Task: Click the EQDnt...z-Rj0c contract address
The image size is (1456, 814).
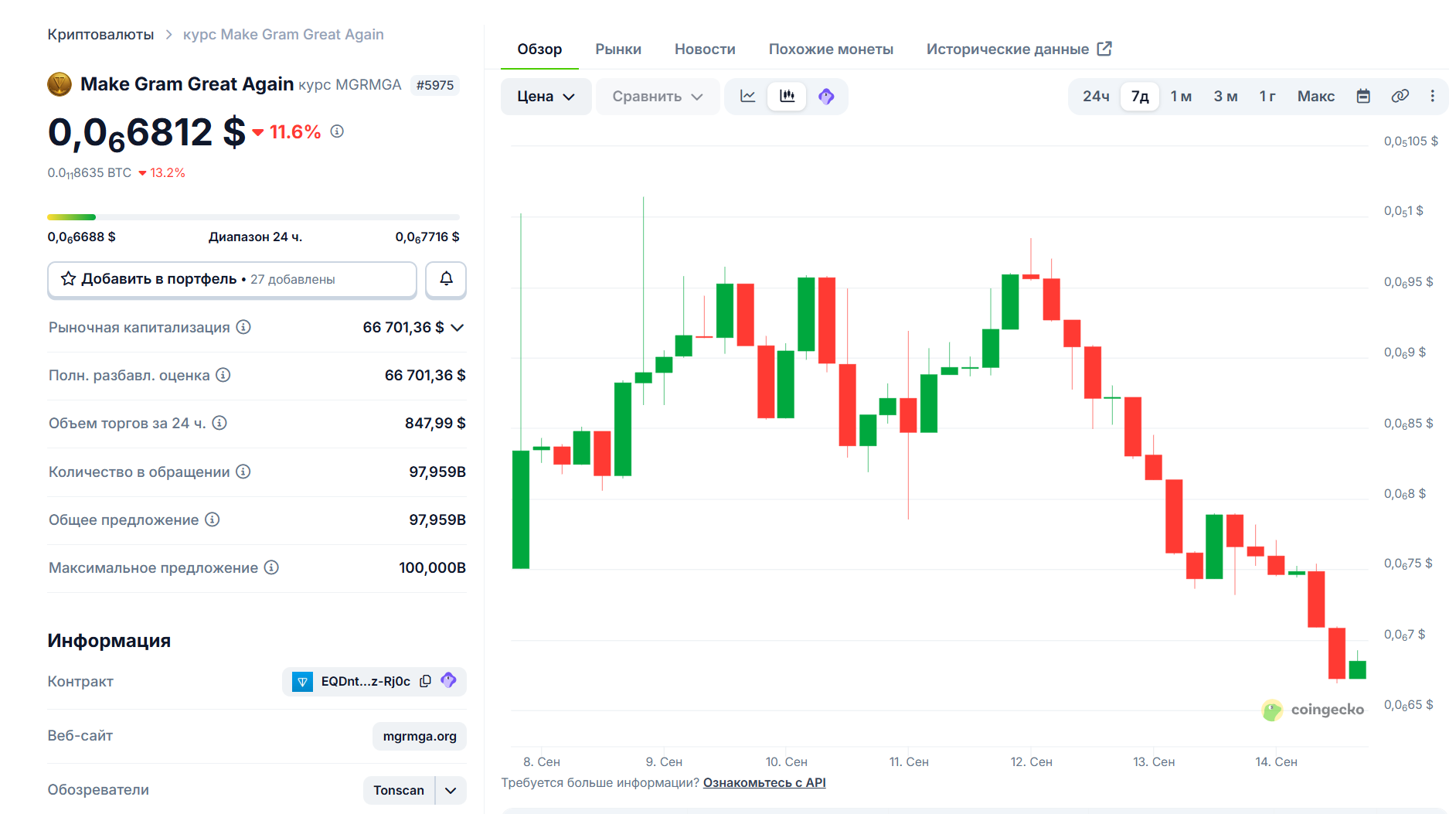Action: [x=366, y=681]
